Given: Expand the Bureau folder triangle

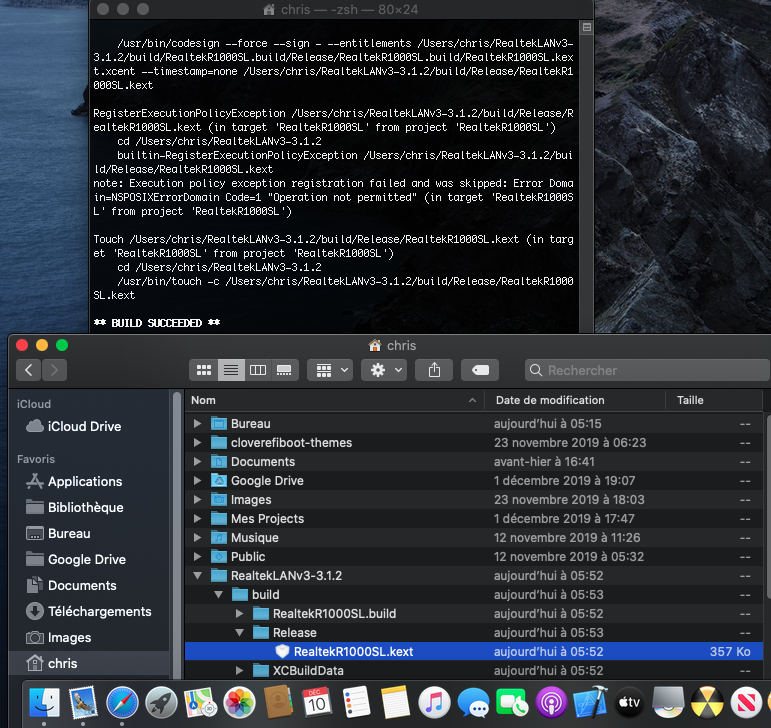Looking at the screenshot, I should click(197, 424).
